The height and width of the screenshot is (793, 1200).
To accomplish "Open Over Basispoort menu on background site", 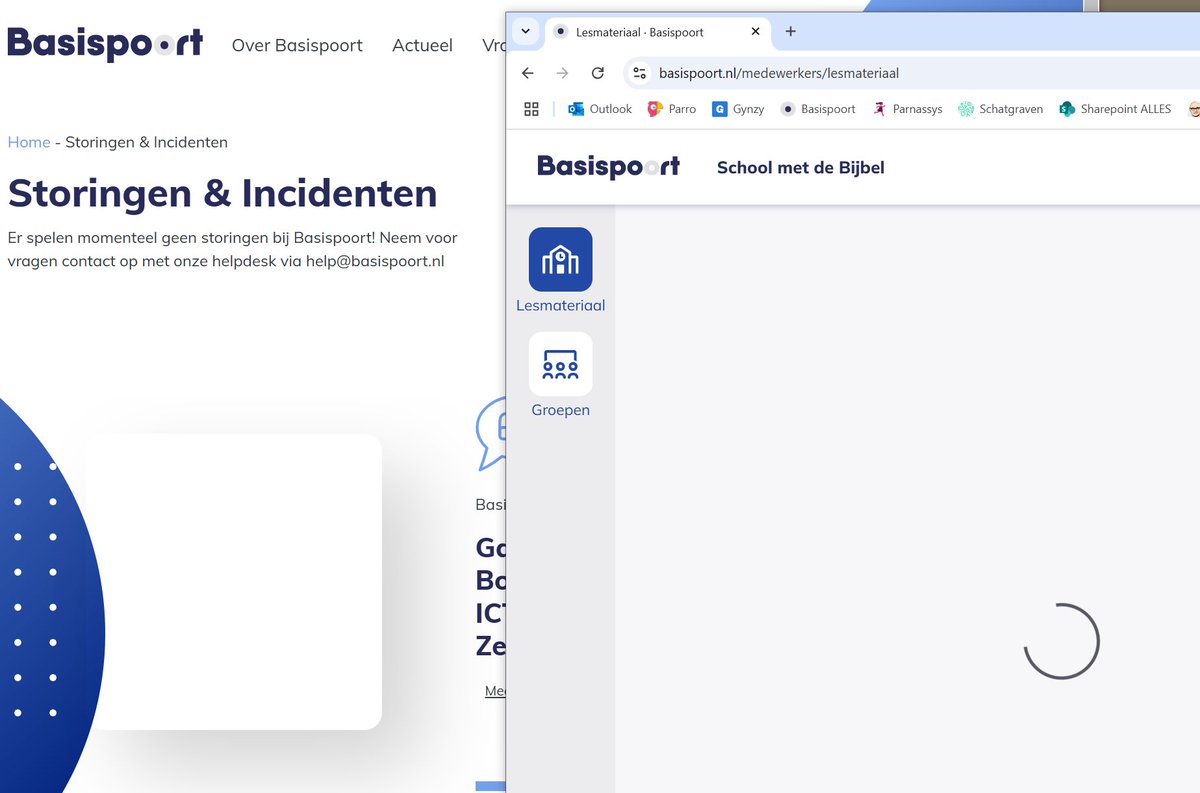I will [x=297, y=45].
